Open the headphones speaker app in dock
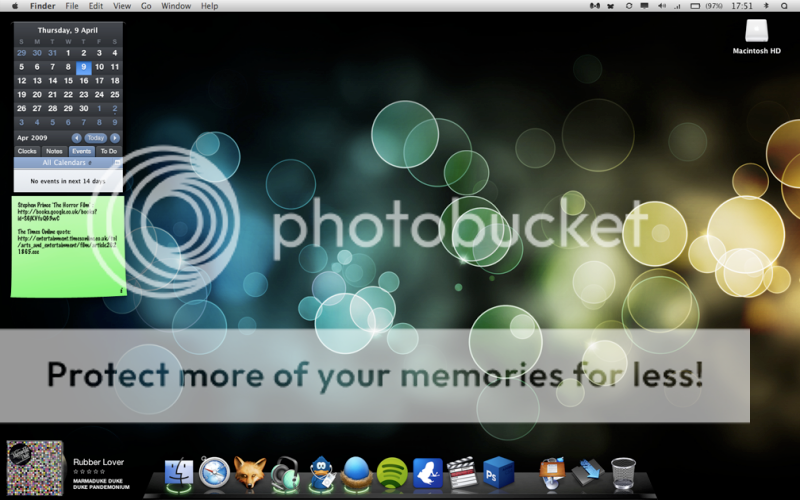The width and height of the screenshot is (800, 500). (x=285, y=473)
